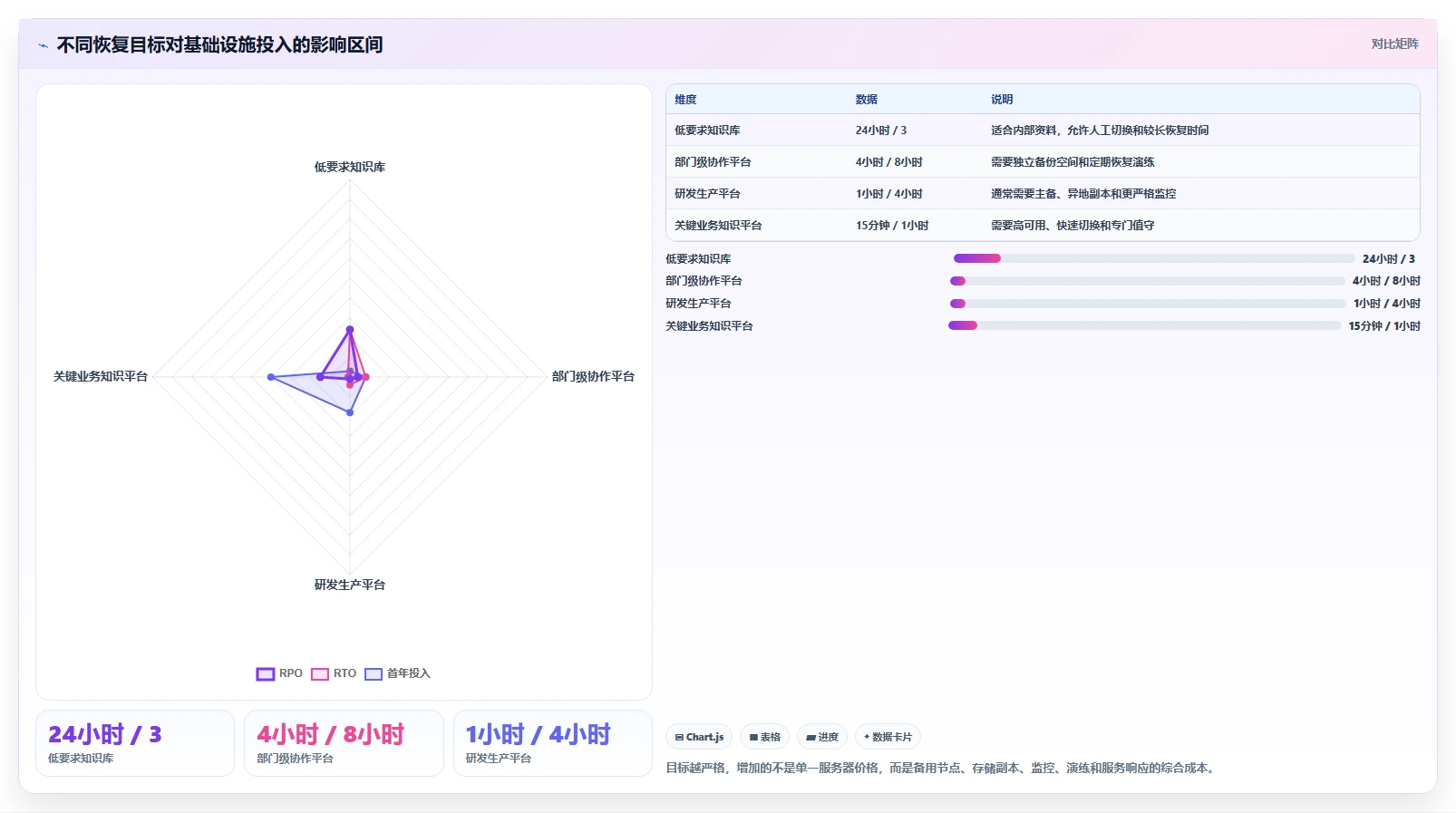Open the 1小时 / 4小时 stat card
Viewport: 1456px width, 813px height.
[x=553, y=743]
